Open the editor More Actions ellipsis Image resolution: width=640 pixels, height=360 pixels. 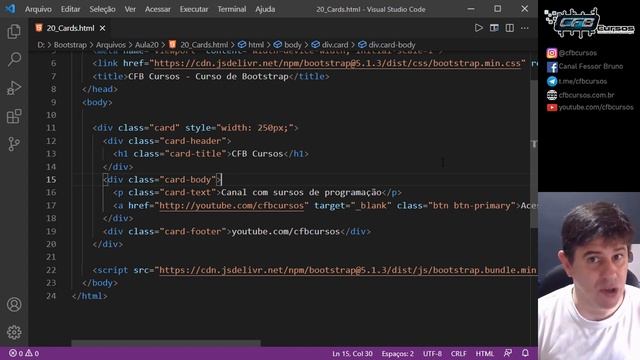click(x=525, y=28)
